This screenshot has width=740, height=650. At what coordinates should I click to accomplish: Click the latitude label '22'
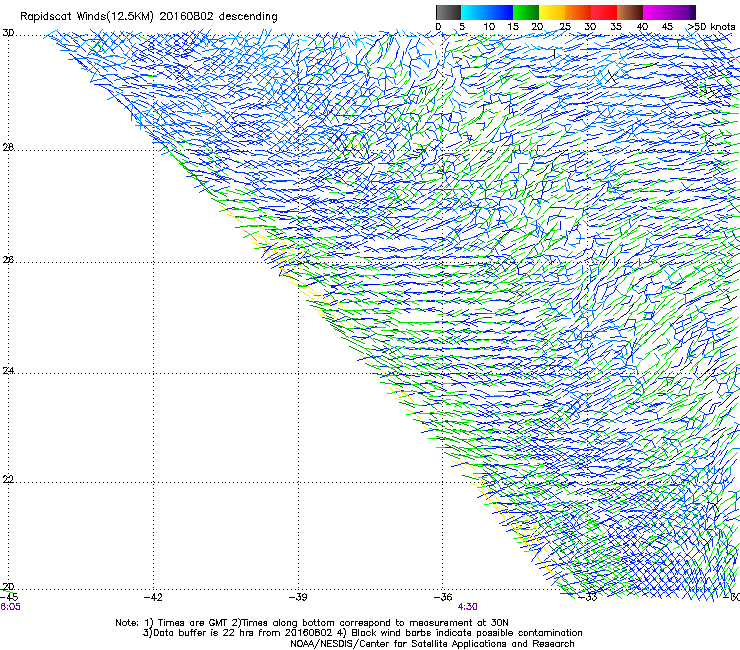point(8,479)
